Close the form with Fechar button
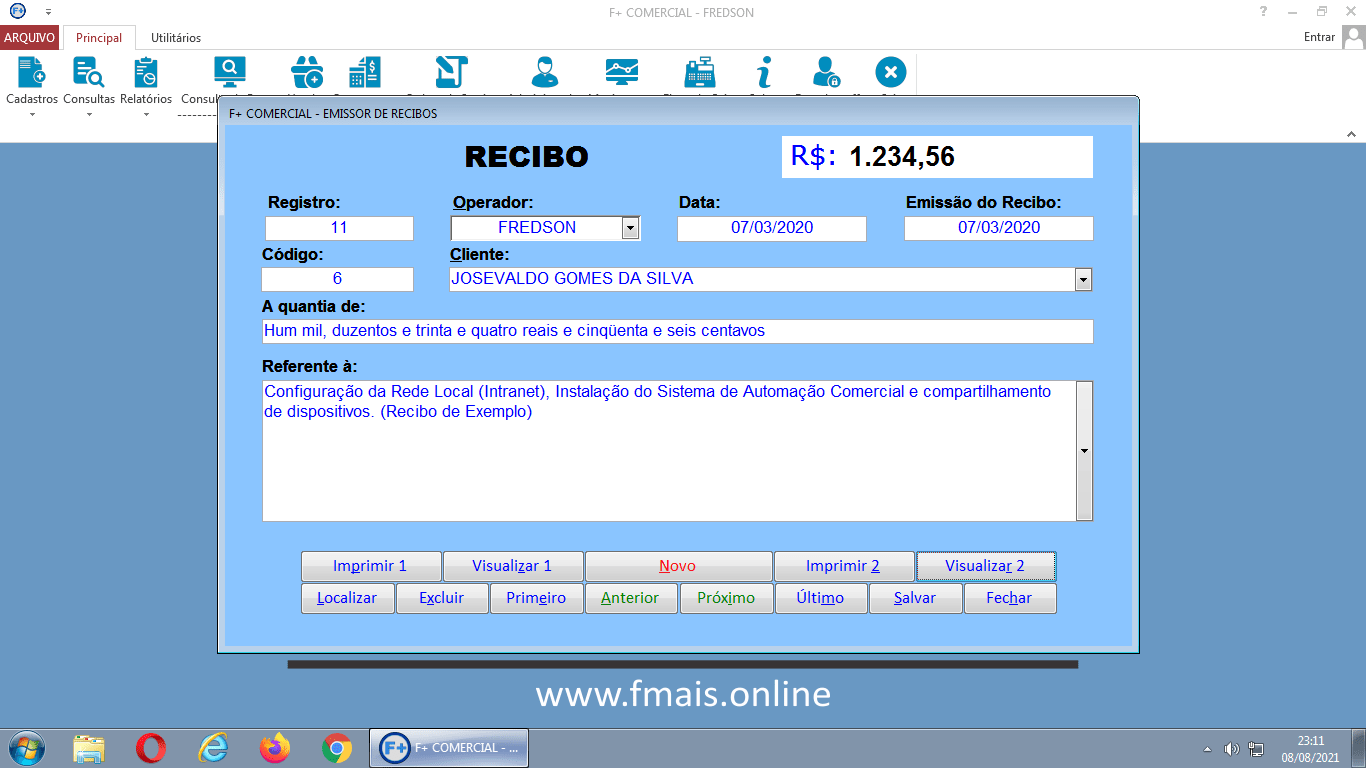Screen dimensions: 1366x768 click(1010, 598)
